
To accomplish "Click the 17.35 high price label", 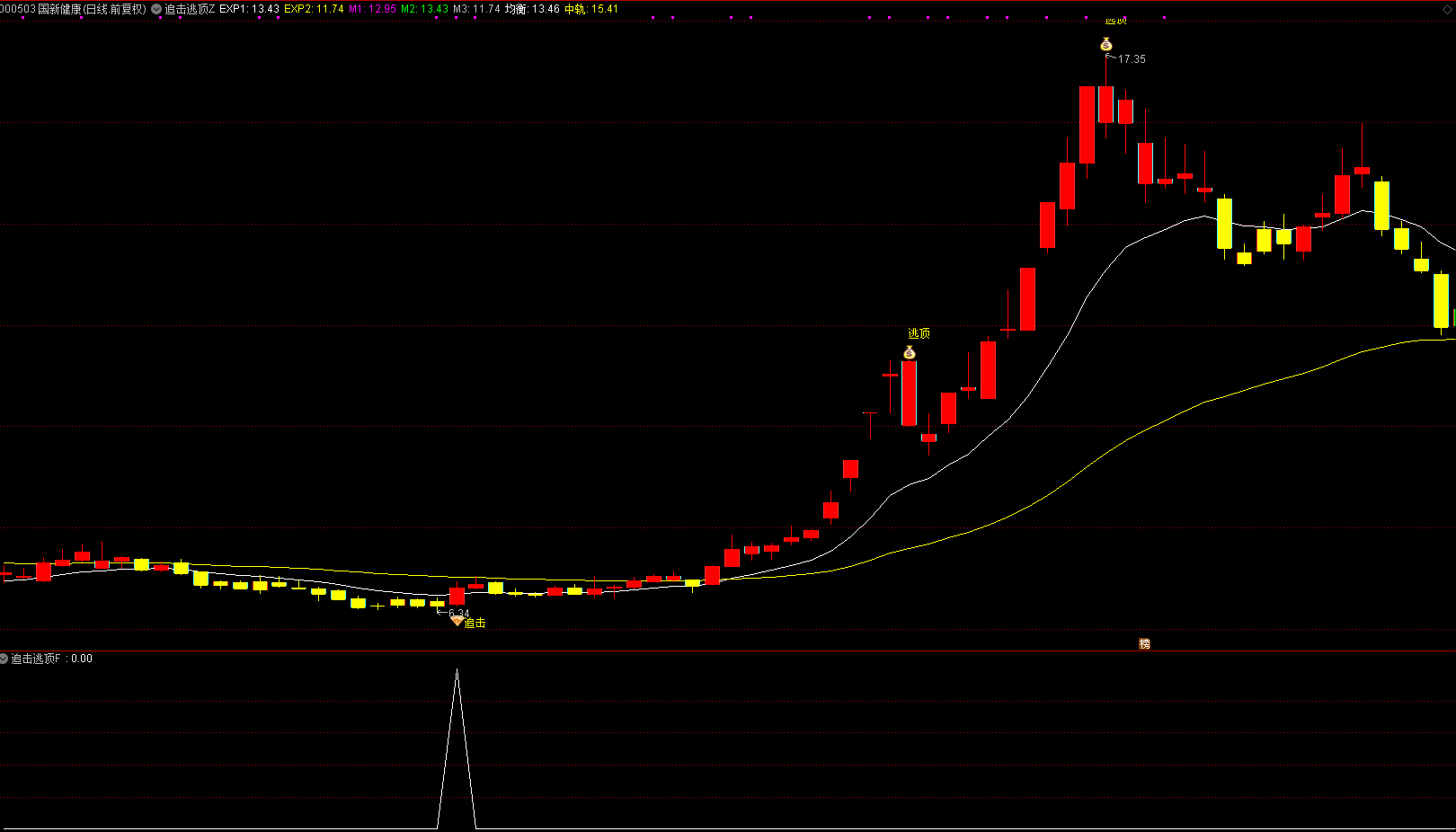I will coord(1132,59).
